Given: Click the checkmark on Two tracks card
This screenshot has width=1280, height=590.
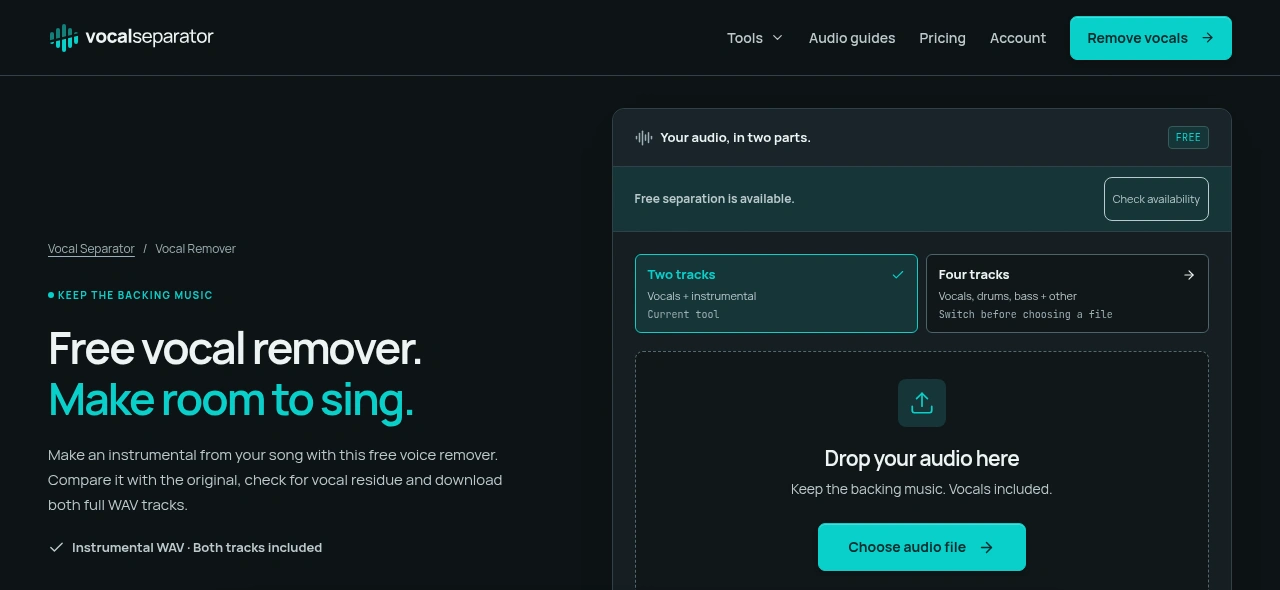Looking at the screenshot, I should (x=898, y=275).
